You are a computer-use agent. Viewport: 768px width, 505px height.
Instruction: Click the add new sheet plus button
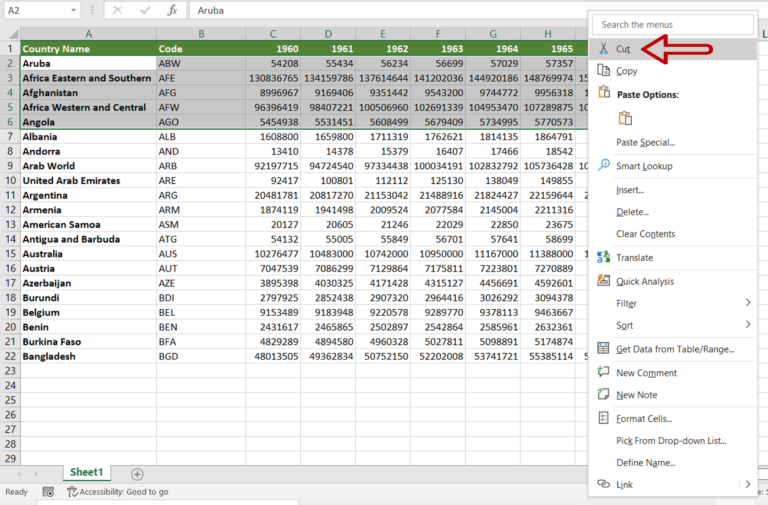(x=137, y=474)
